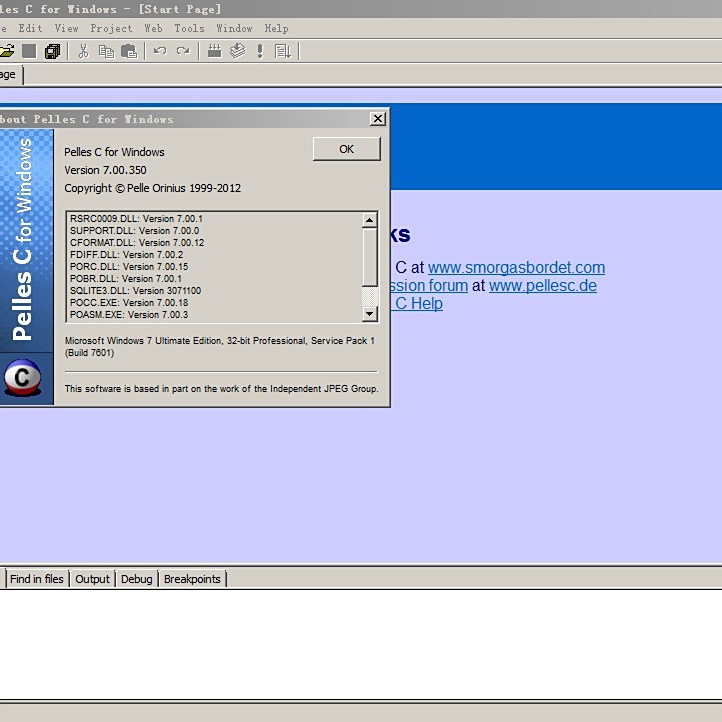Viewport: 722px width, 722px height.
Task: Open the Project menu
Action: (111, 29)
